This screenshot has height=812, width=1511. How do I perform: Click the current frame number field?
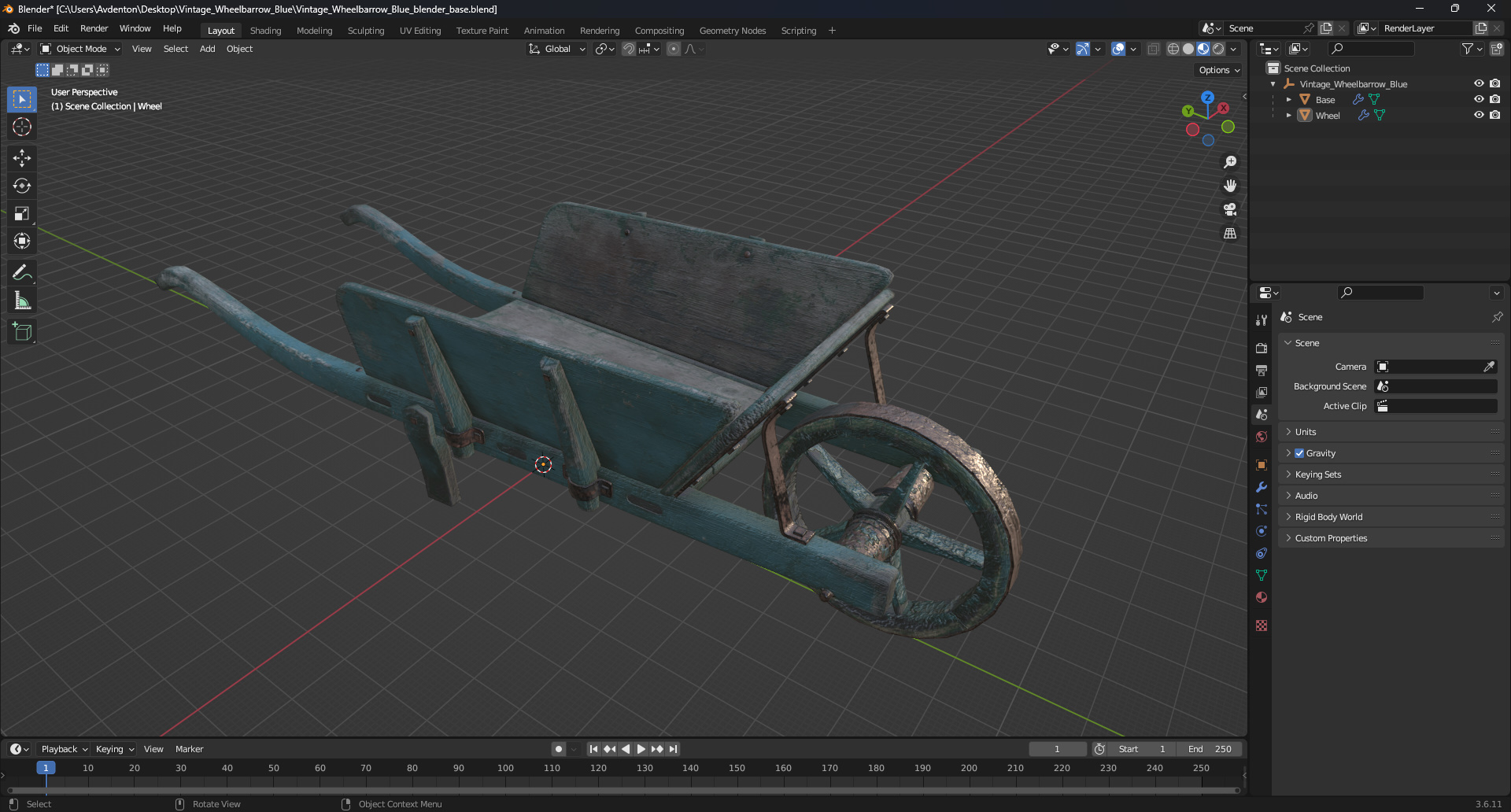1057,749
